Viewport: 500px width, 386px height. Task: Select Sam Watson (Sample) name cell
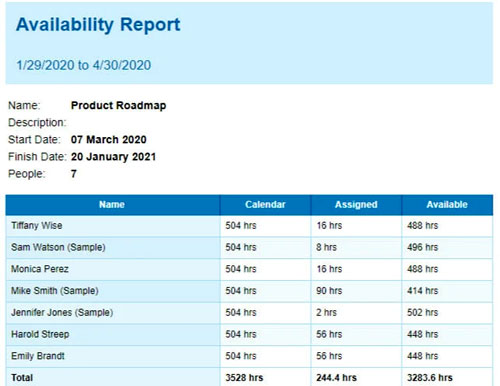click(58, 247)
